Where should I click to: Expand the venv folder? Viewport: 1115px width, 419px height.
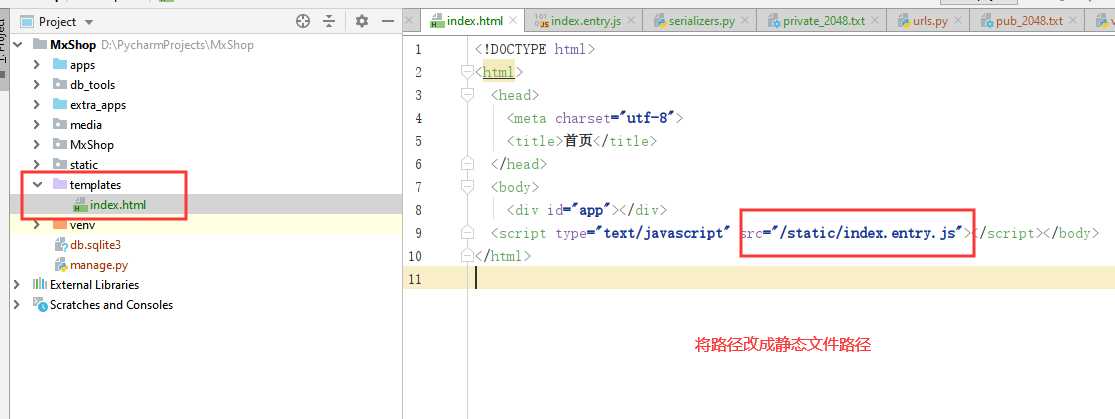pos(36,225)
